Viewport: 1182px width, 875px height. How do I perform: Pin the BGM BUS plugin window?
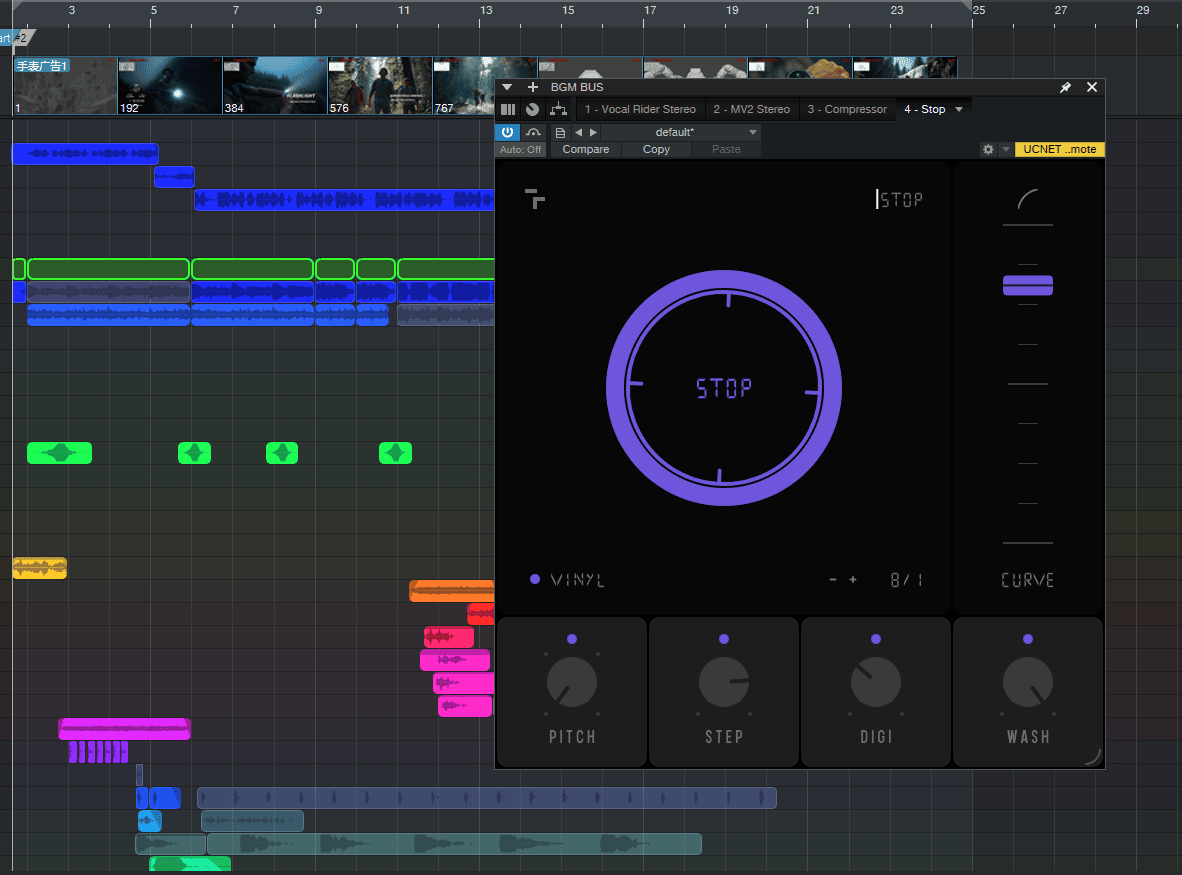point(1065,87)
